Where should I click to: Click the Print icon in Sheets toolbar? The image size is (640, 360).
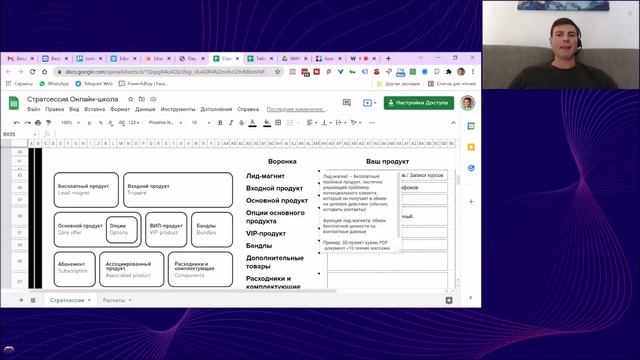[x=38, y=122]
